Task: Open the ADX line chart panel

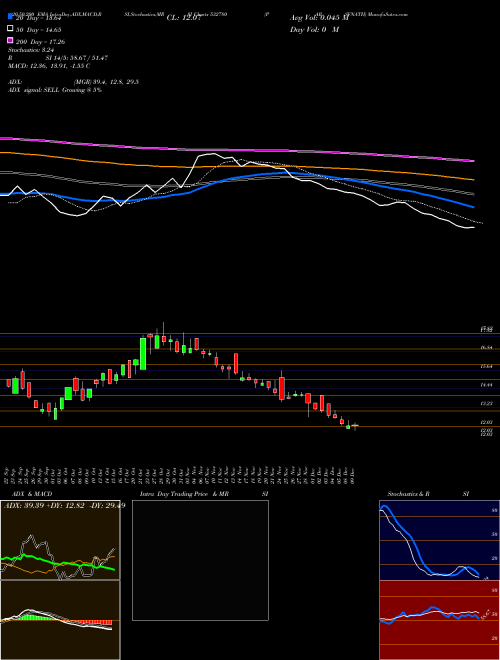Action: [60, 540]
